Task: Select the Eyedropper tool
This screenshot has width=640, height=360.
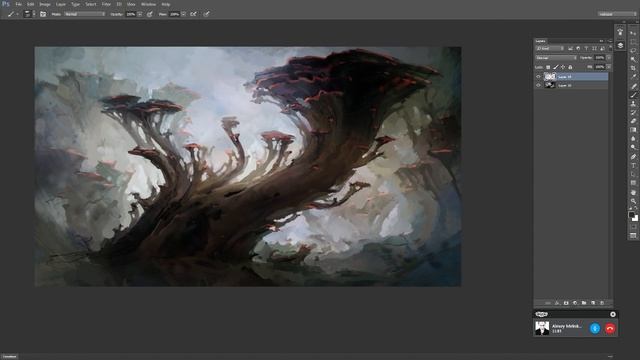Action: (633, 77)
